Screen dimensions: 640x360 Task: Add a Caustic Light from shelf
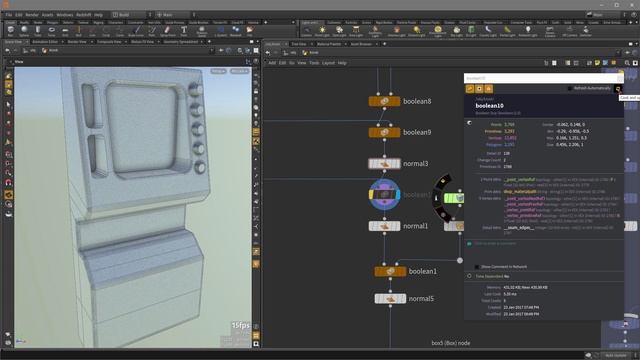[x=488, y=31]
